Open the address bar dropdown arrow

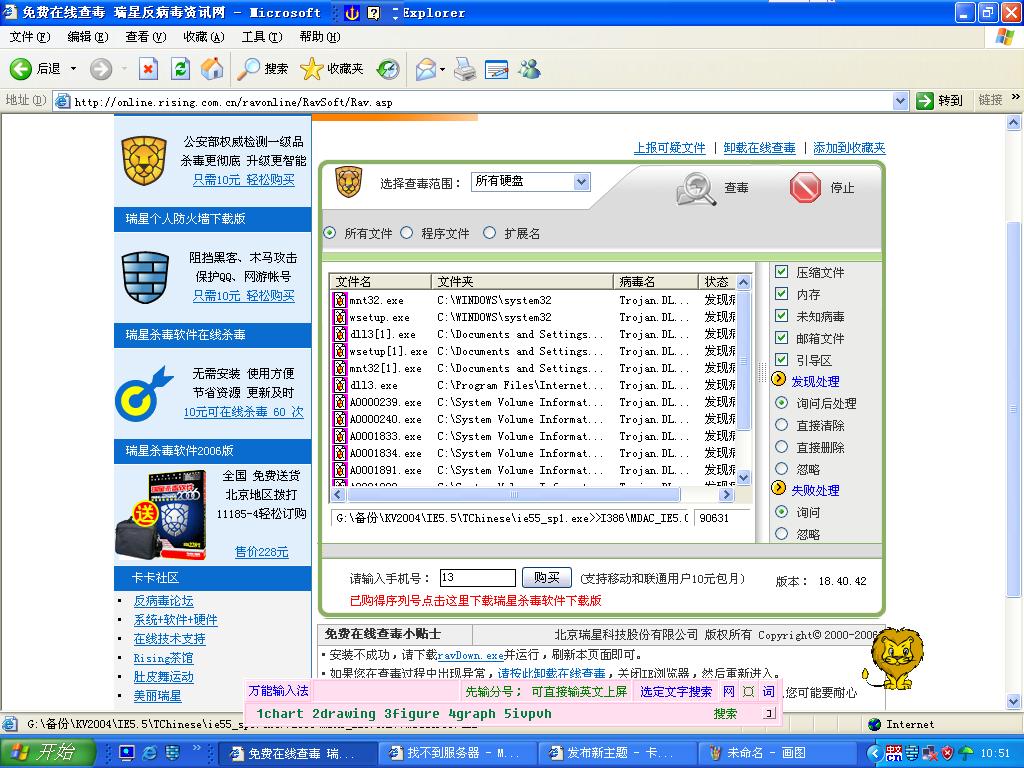[900, 101]
